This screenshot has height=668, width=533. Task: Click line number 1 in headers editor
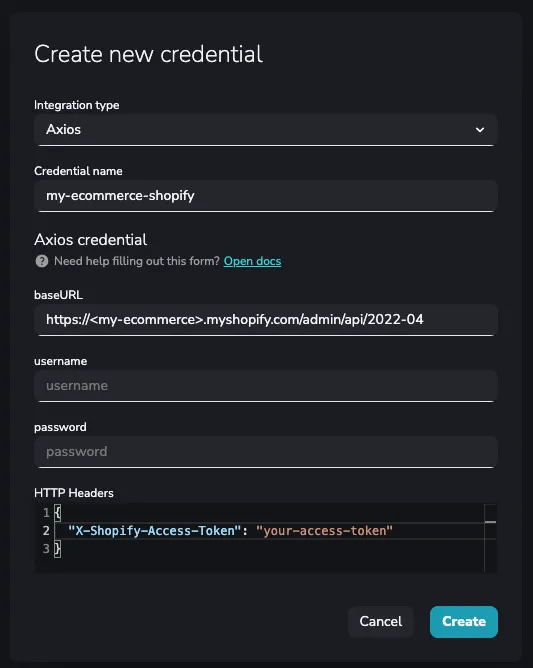[46, 513]
